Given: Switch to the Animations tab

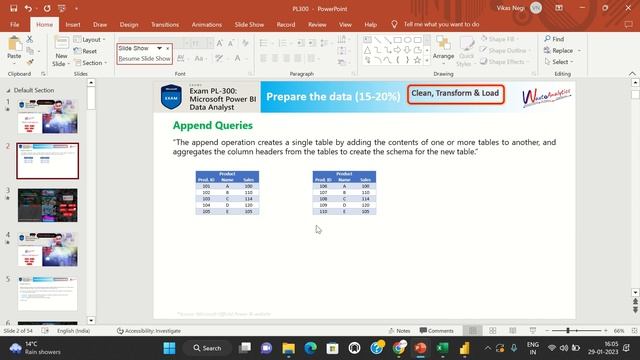Looking at the screenshot, I should click(207, 24).
